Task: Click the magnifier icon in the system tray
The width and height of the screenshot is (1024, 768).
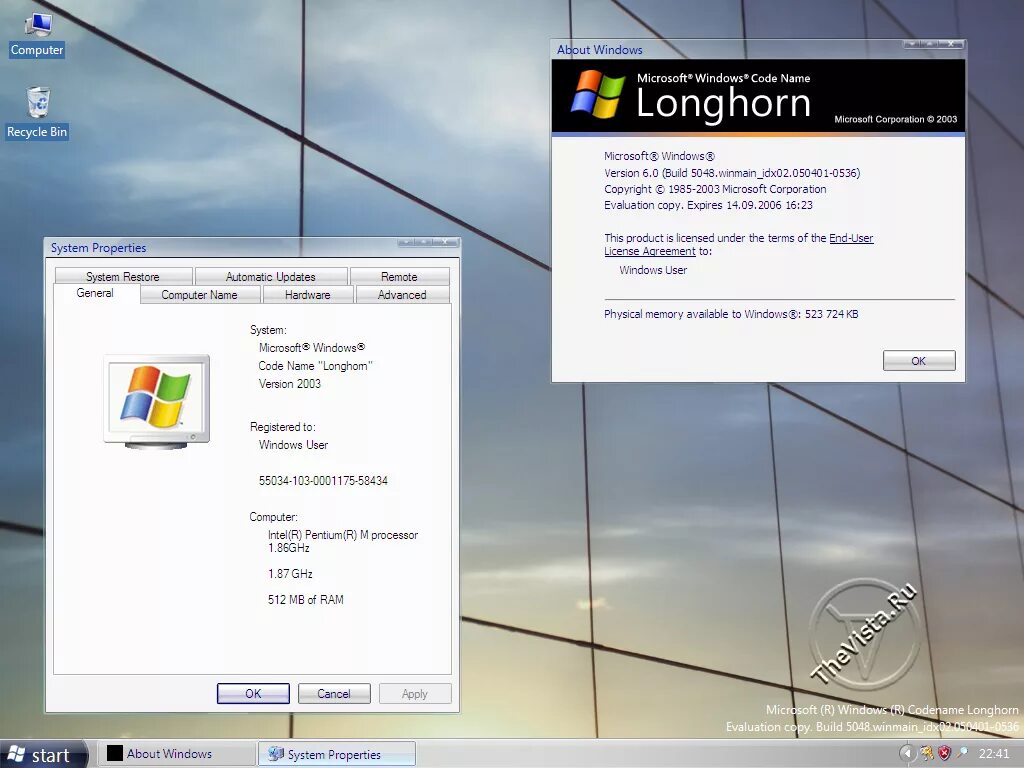Action: click(962, 753)
